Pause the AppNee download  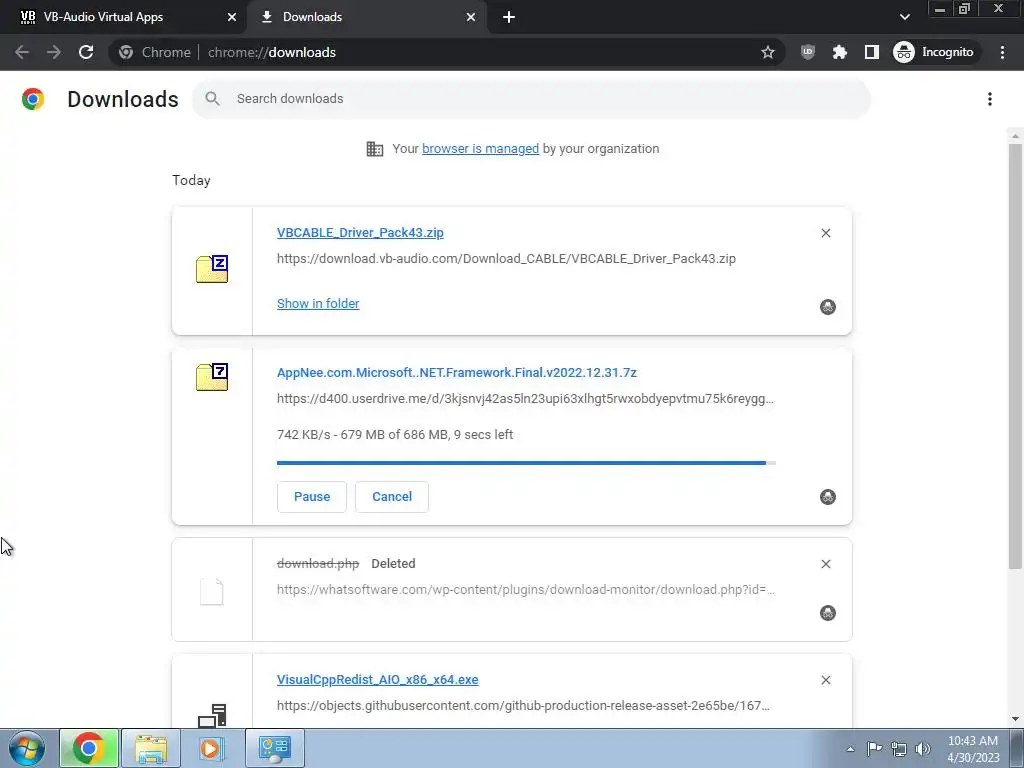[x=312, y=497]
